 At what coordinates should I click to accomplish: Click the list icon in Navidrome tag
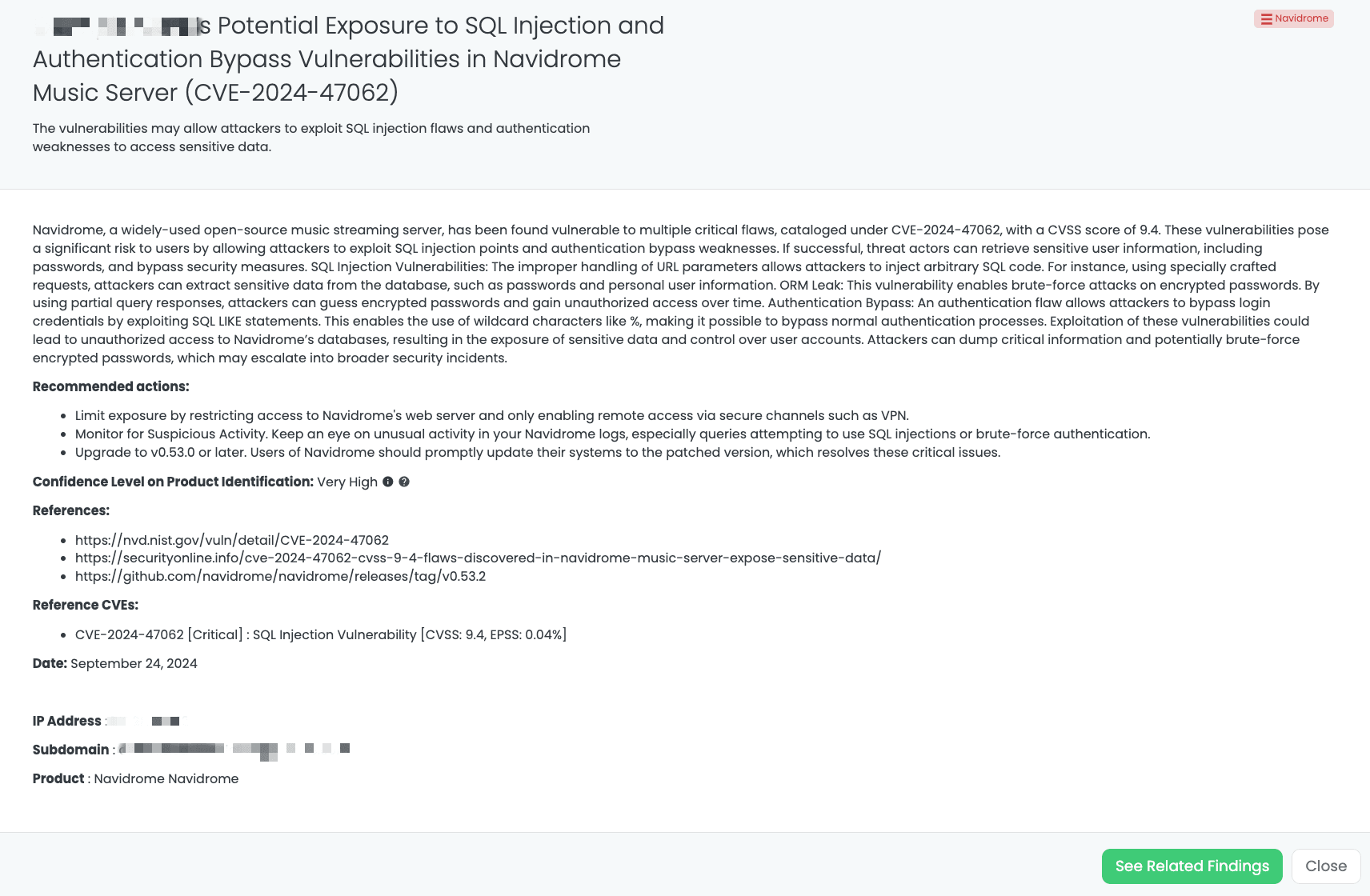tap(1266, 19)
